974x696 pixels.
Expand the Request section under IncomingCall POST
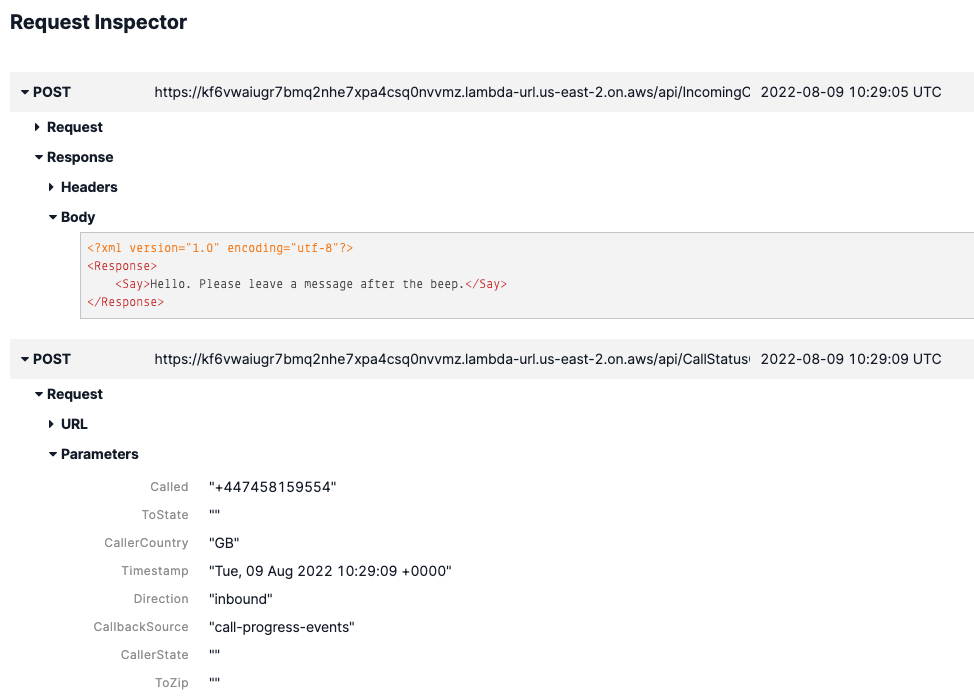(37, 127)
